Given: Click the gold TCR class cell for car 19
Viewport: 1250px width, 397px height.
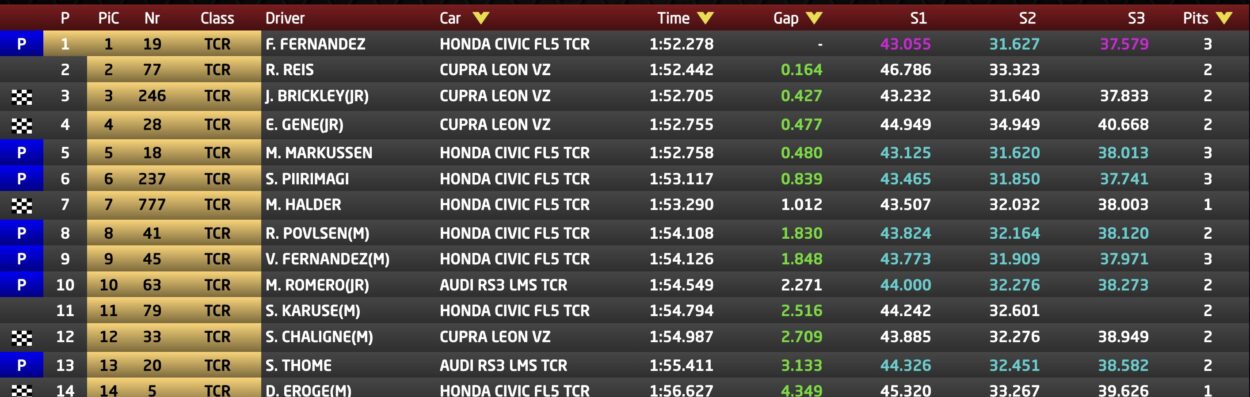Looking at the screenshot, I should (217, 44).
